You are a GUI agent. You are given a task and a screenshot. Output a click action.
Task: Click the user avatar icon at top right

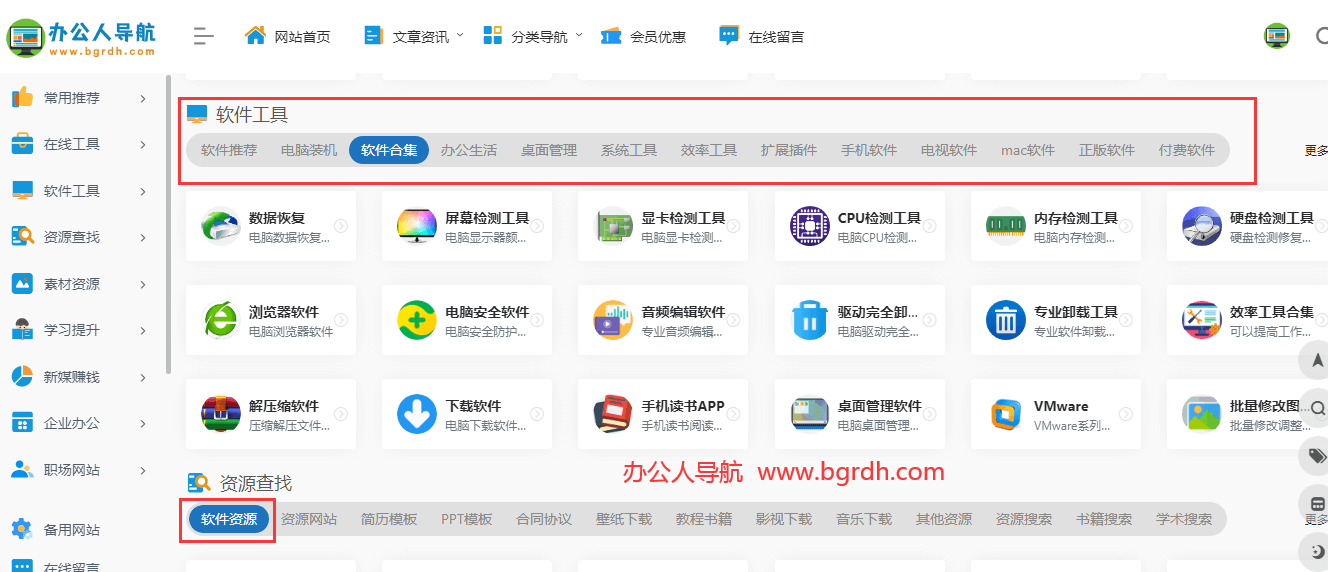click(1277, 36)
